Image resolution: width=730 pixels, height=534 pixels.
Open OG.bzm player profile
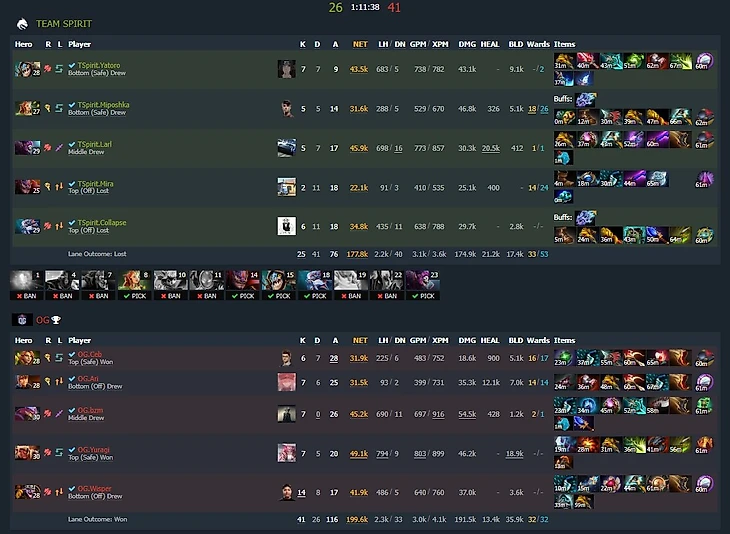tap(90, 410)
